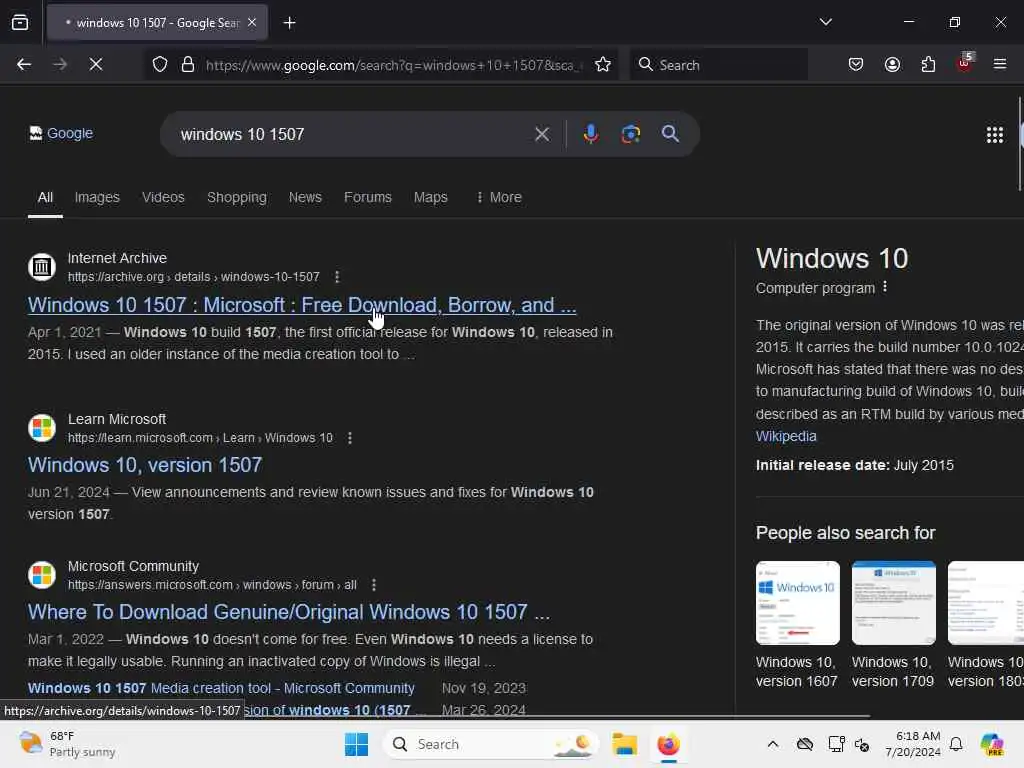Open the muted volume tray icon
The height and width of the screenshot is (768, 1024).
(862, 745)
